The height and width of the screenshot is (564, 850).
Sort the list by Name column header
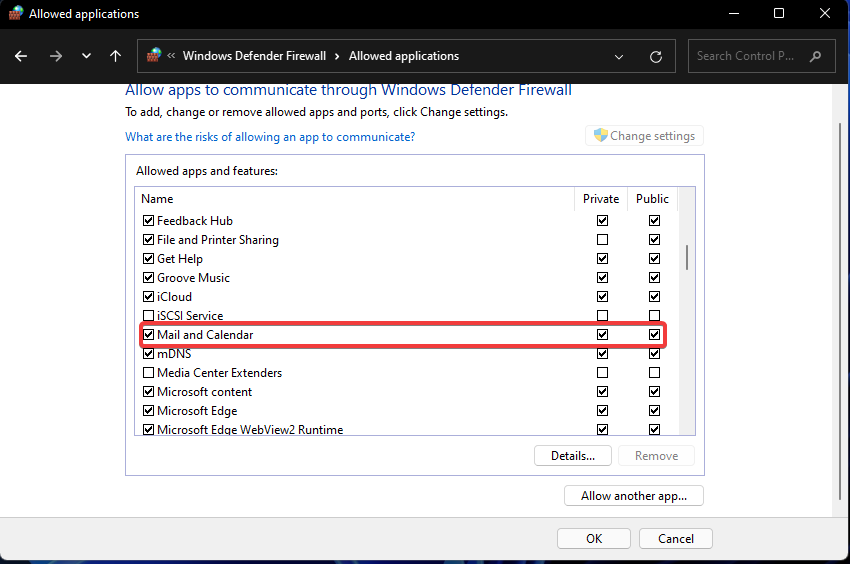tap(157, 199)
